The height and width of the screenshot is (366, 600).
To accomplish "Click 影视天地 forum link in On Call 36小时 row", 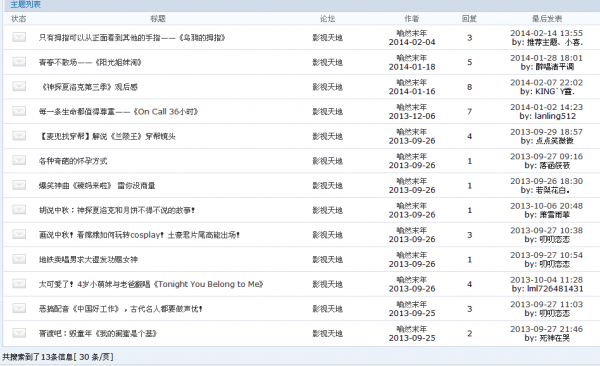I will tap(328, 111).
